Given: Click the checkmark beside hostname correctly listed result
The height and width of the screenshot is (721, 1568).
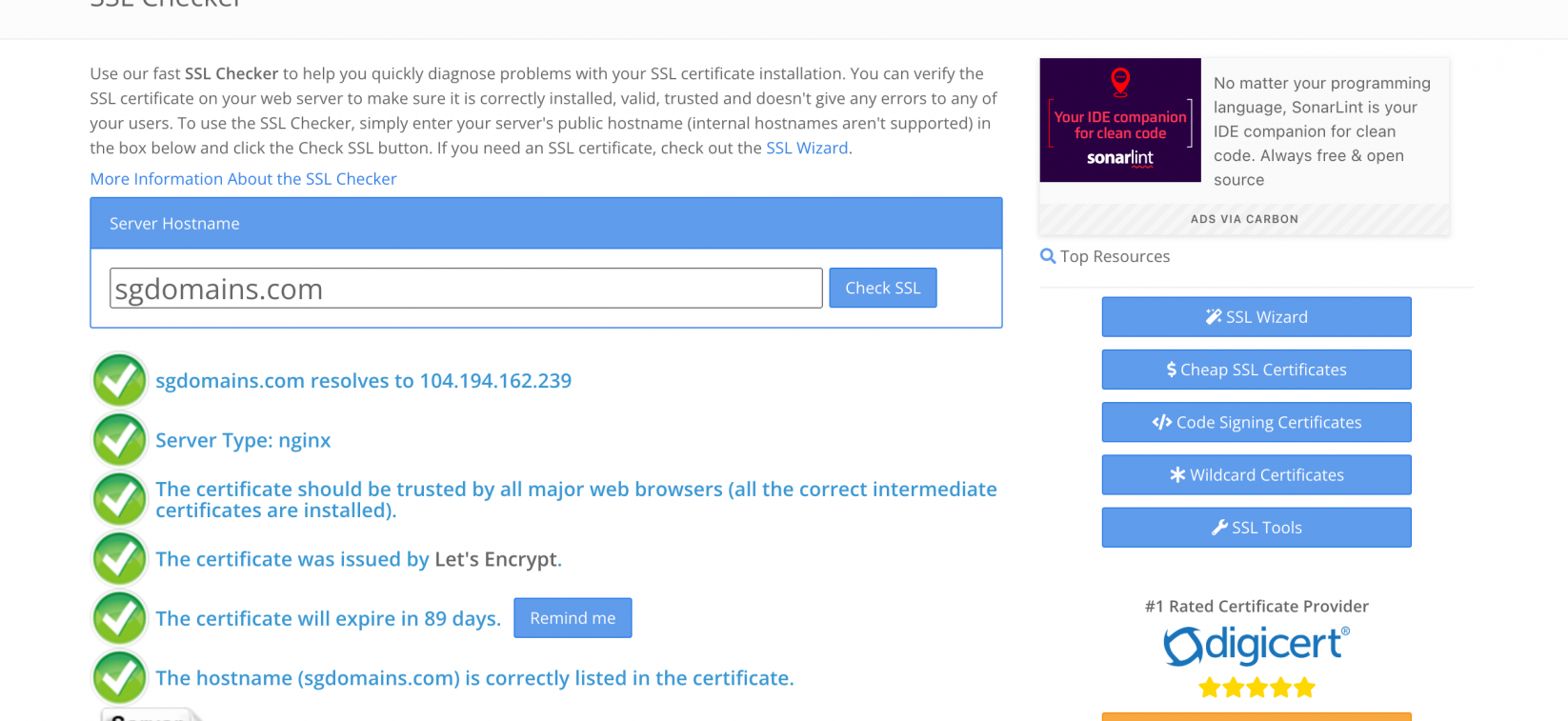Looking at the screenshot, I should pyautogui.click(x=119, y=677).
